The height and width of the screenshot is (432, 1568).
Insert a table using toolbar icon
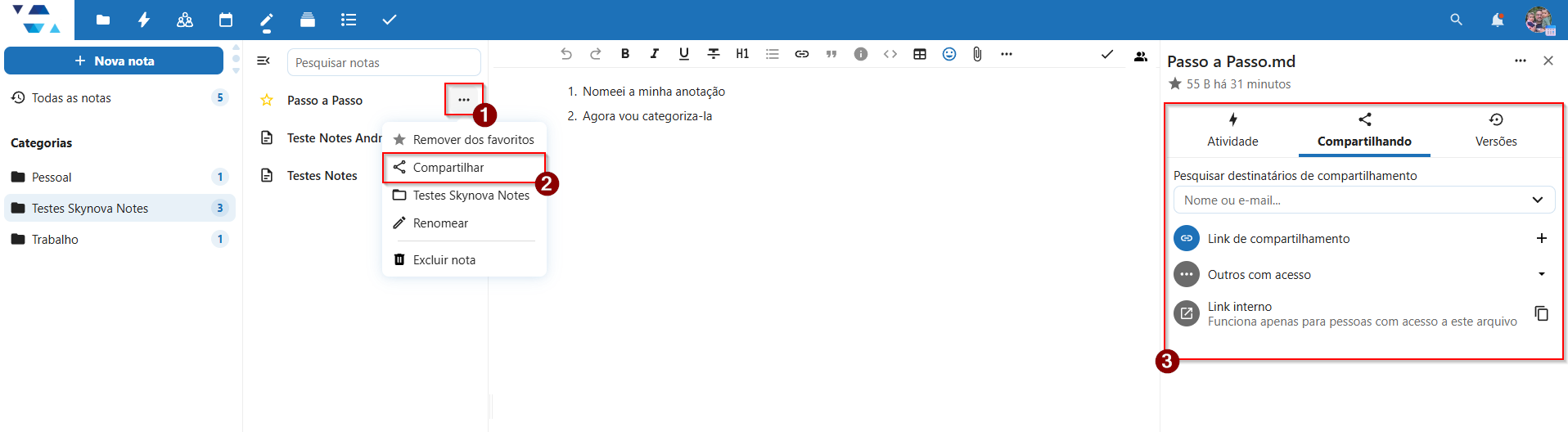pos(920,54)
